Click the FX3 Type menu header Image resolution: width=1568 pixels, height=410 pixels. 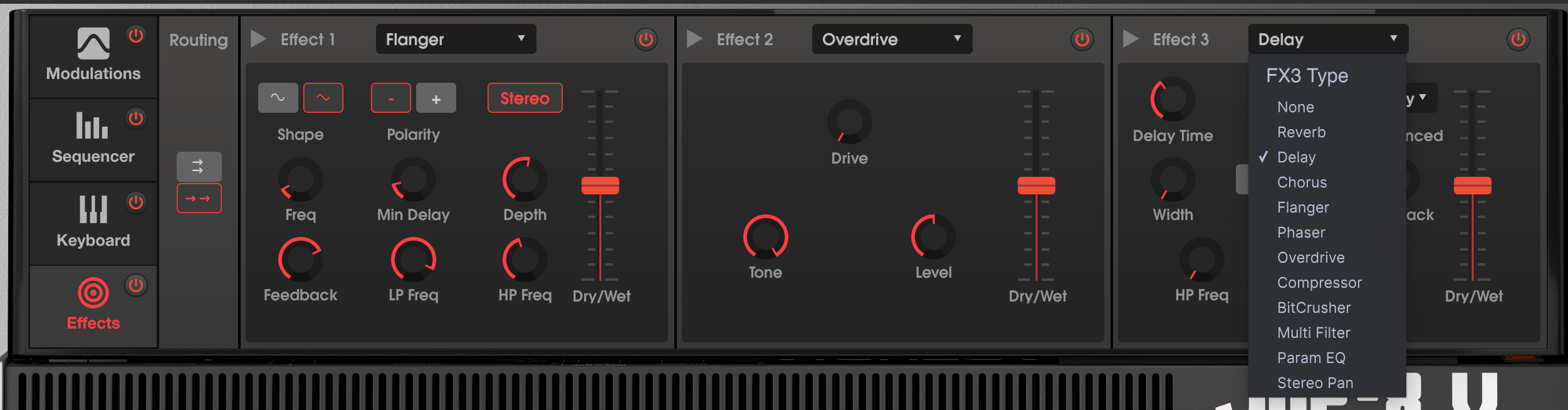click(x=1307, y=76)
